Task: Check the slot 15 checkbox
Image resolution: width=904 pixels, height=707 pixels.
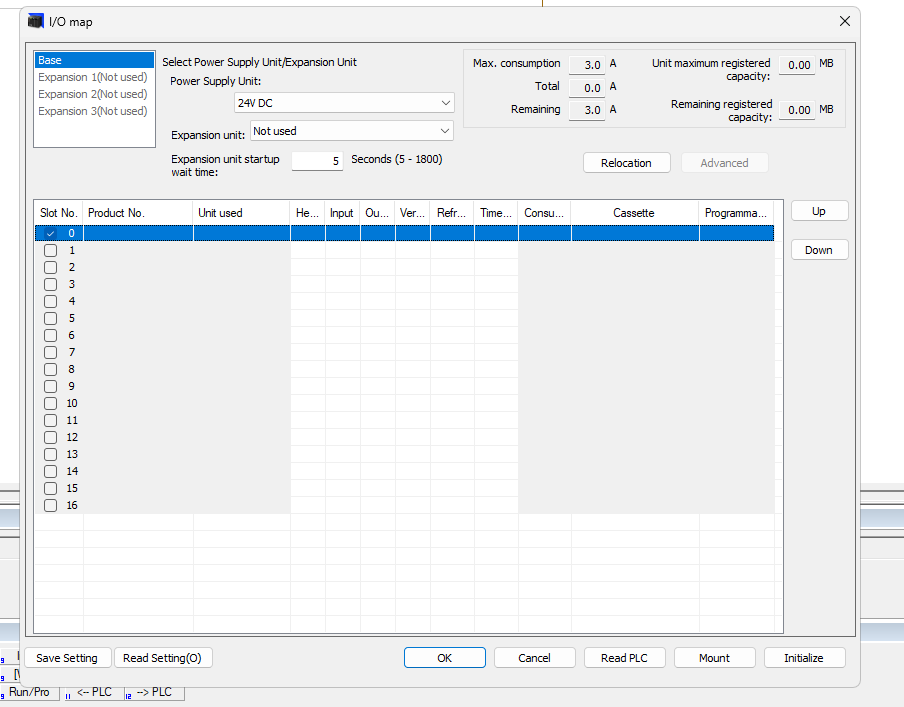Action: tap(51, 488)
